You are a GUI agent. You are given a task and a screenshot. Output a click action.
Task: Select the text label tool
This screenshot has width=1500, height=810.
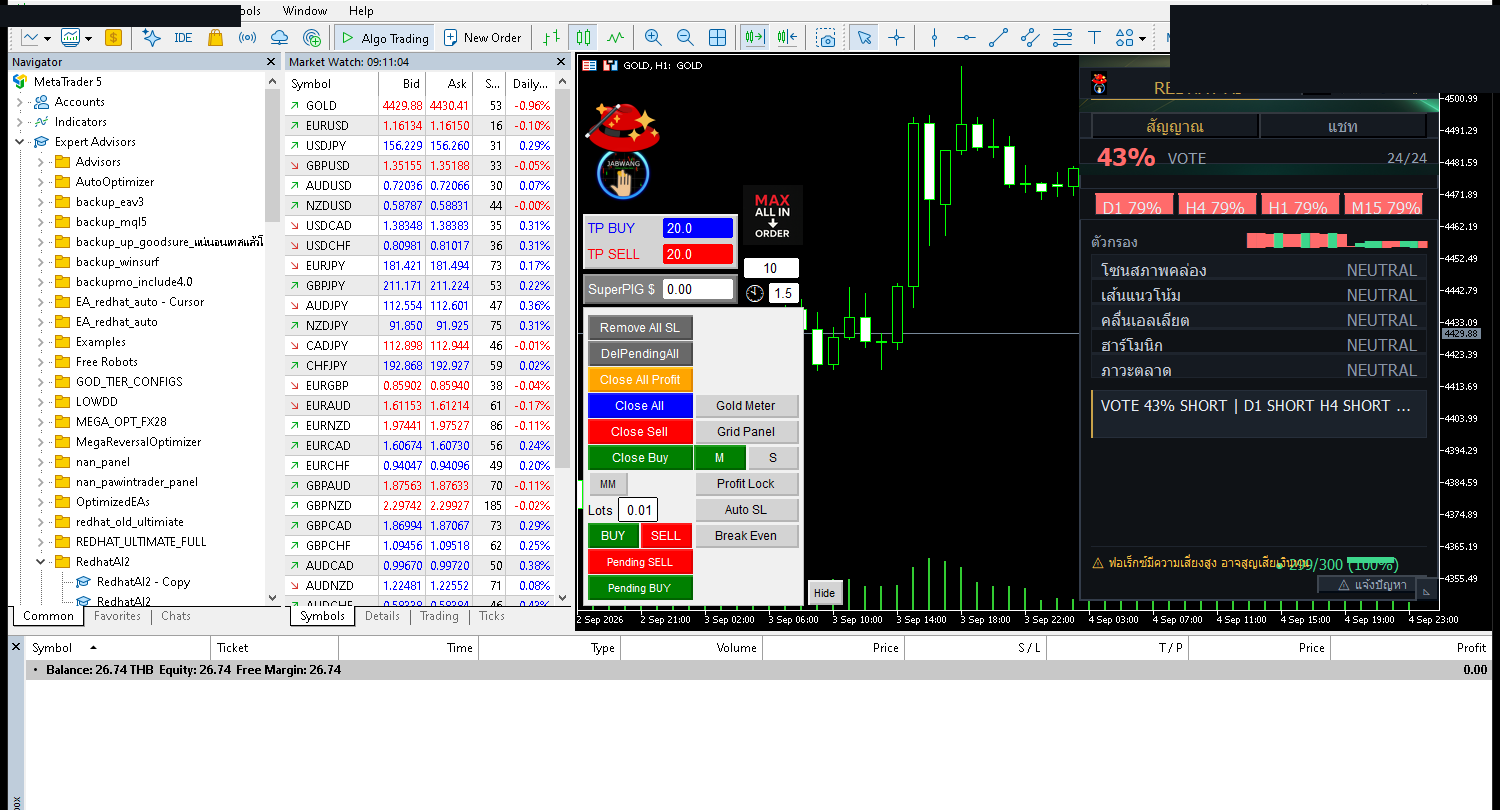coord(1094,38)
